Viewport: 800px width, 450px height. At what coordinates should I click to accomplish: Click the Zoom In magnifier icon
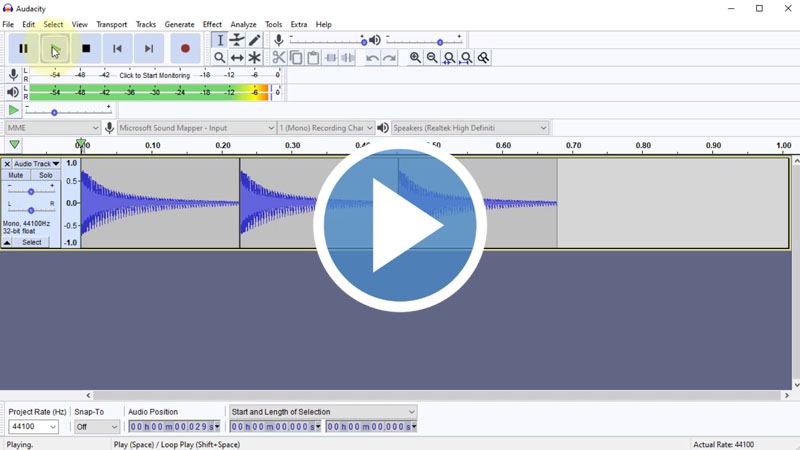(415, 58)
